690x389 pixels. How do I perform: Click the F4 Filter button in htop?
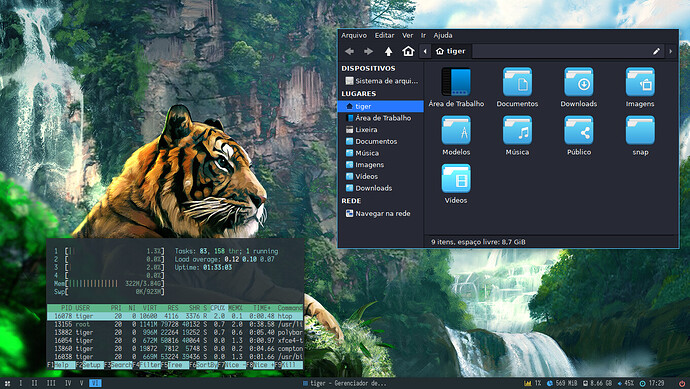[x=147, y=365]
